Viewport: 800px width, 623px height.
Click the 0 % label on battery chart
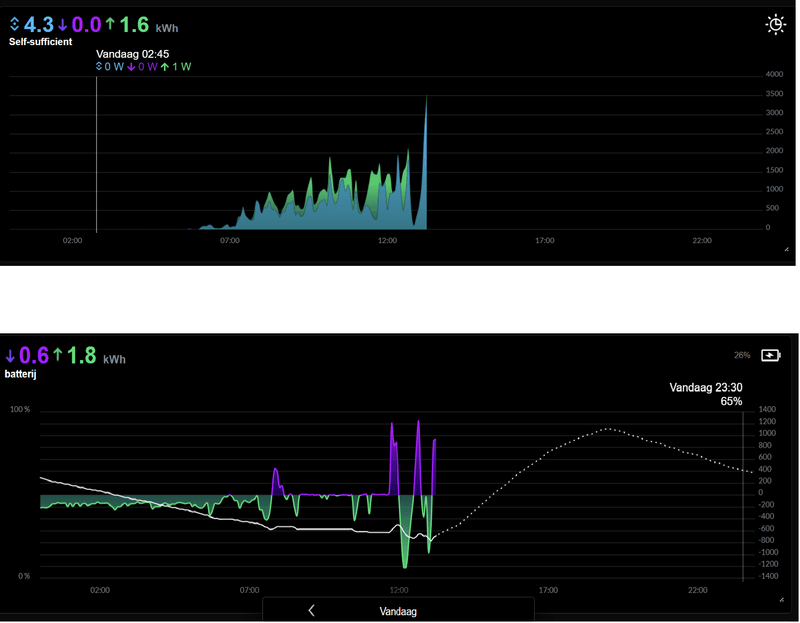pos(24,576)
